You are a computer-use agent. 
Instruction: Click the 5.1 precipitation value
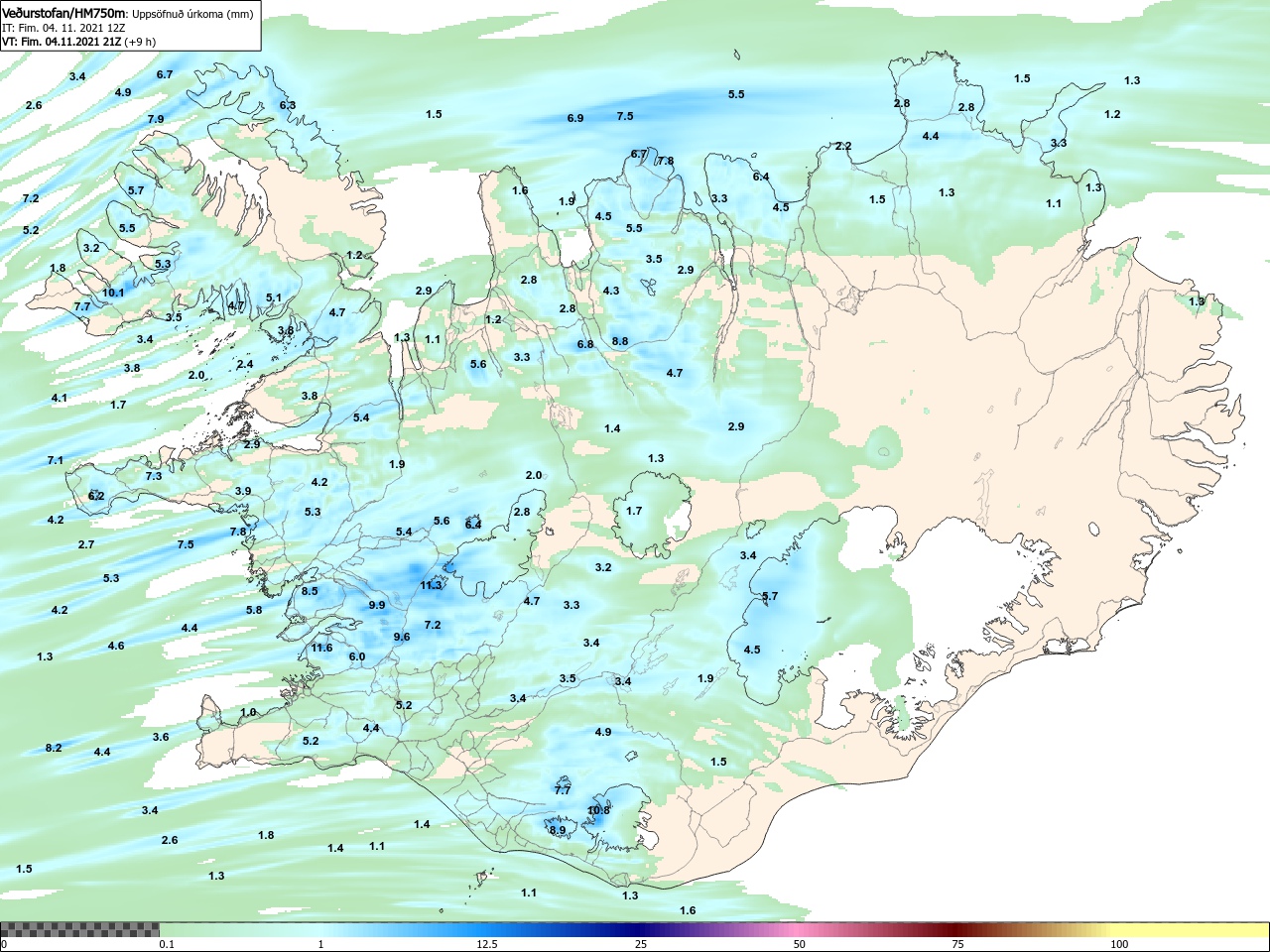point(274,297)
